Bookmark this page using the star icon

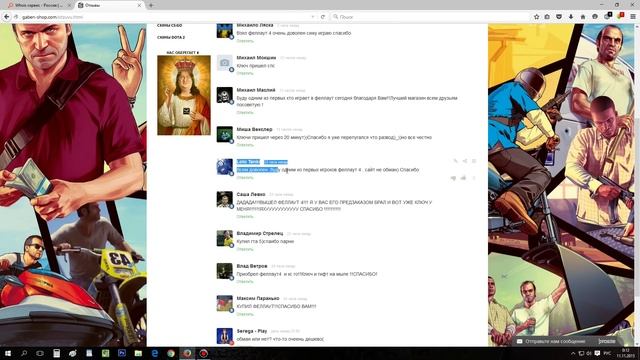pos(536,17)
